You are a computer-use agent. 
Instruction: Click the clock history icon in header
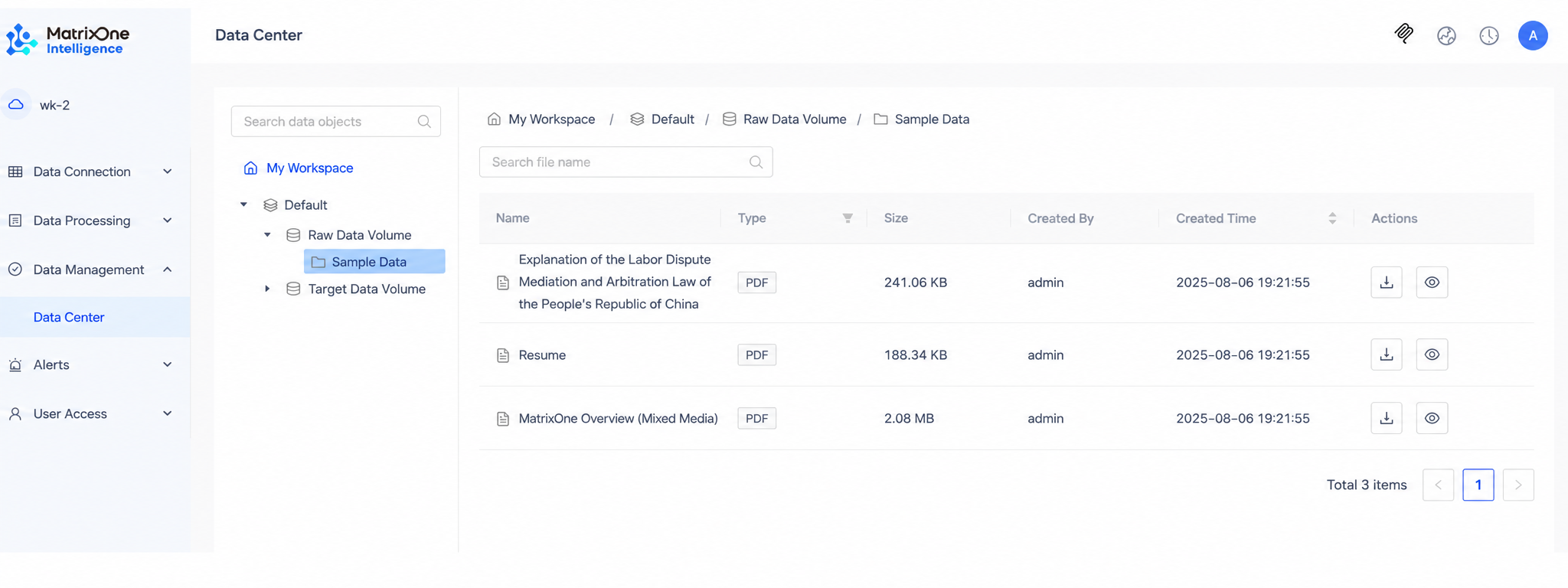click(1488, 35)
